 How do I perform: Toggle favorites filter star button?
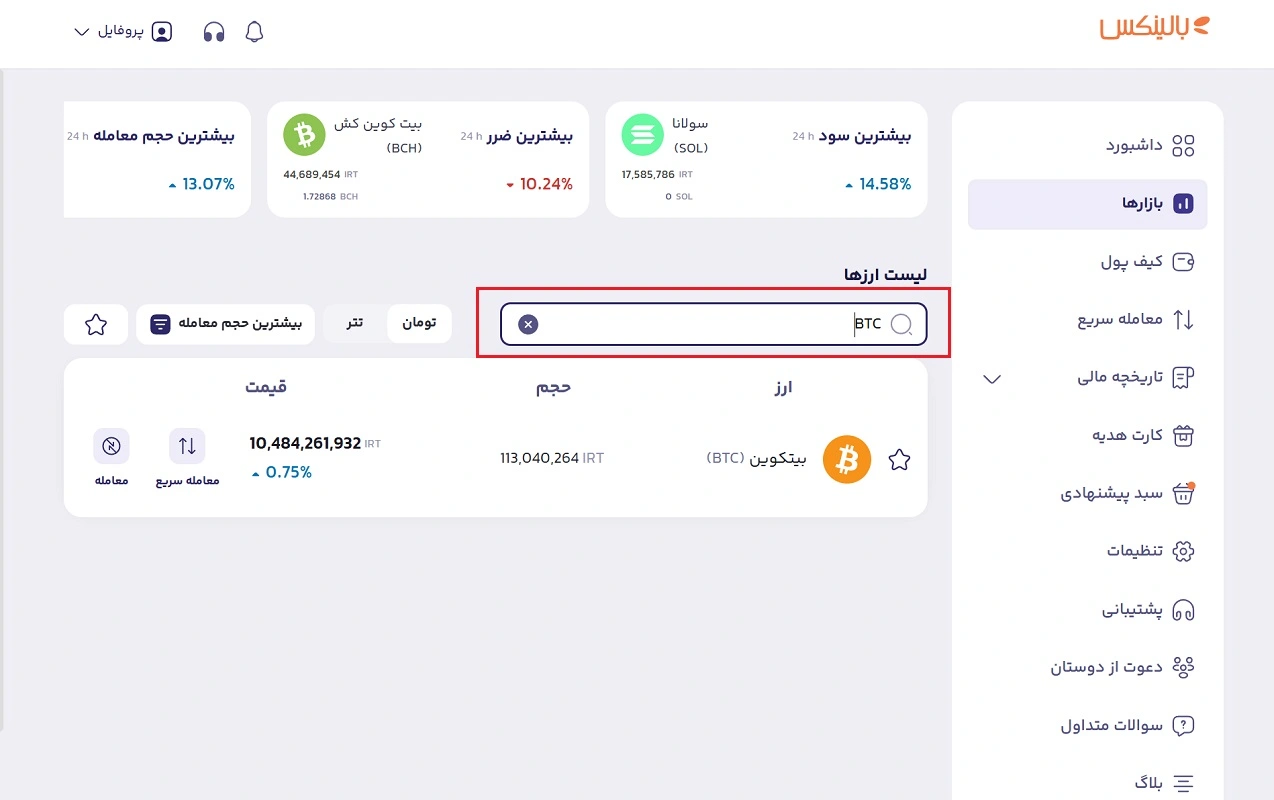pos(96,324)
